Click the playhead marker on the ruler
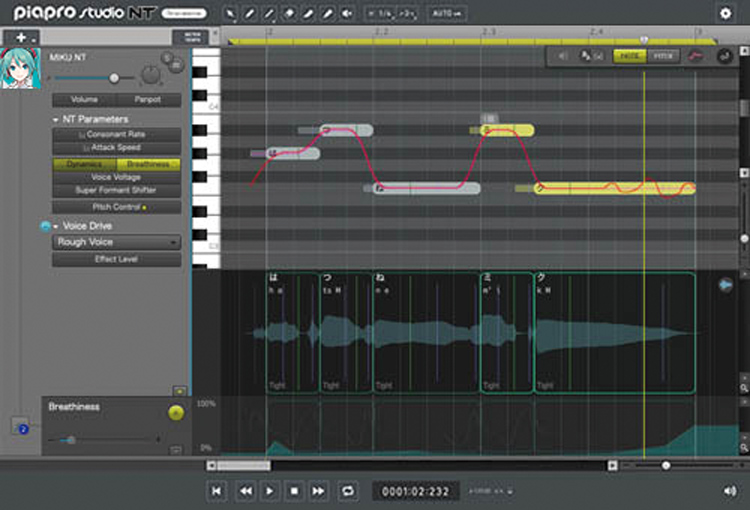 (x=644, y=40)
